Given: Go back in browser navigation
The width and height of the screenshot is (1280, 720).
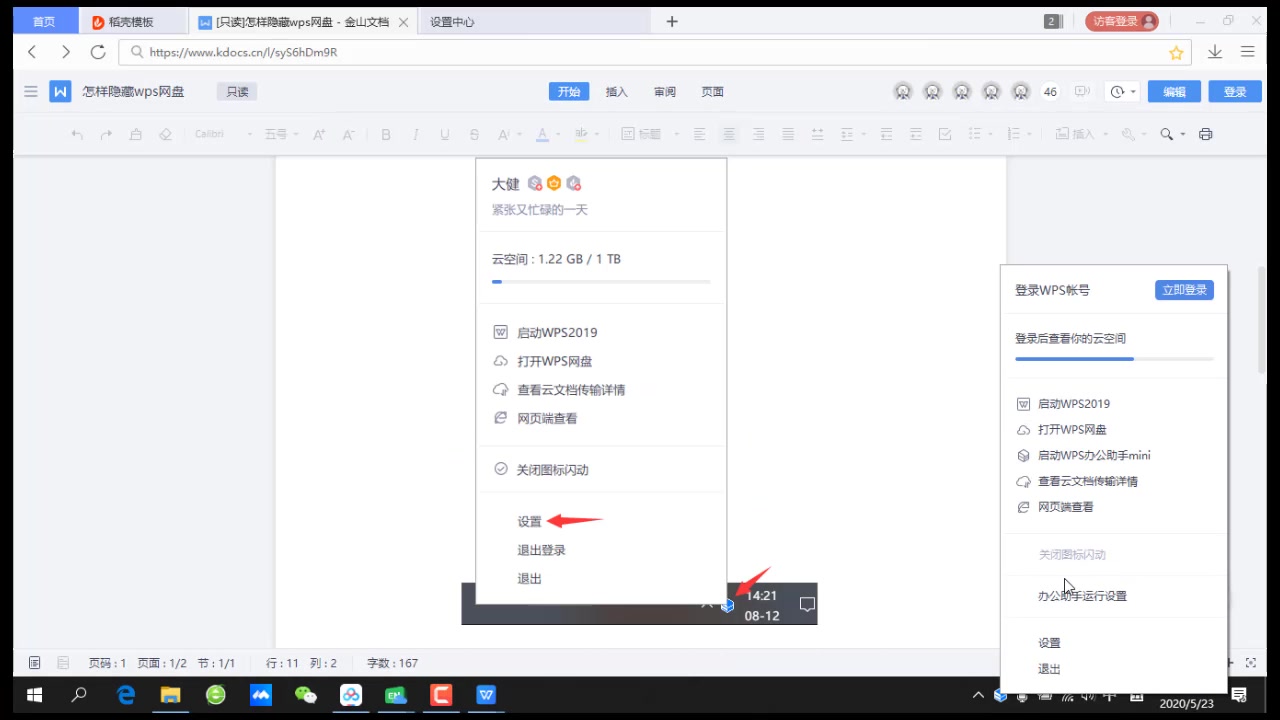Looking at the screenshot, I should (x=33, y=52).
